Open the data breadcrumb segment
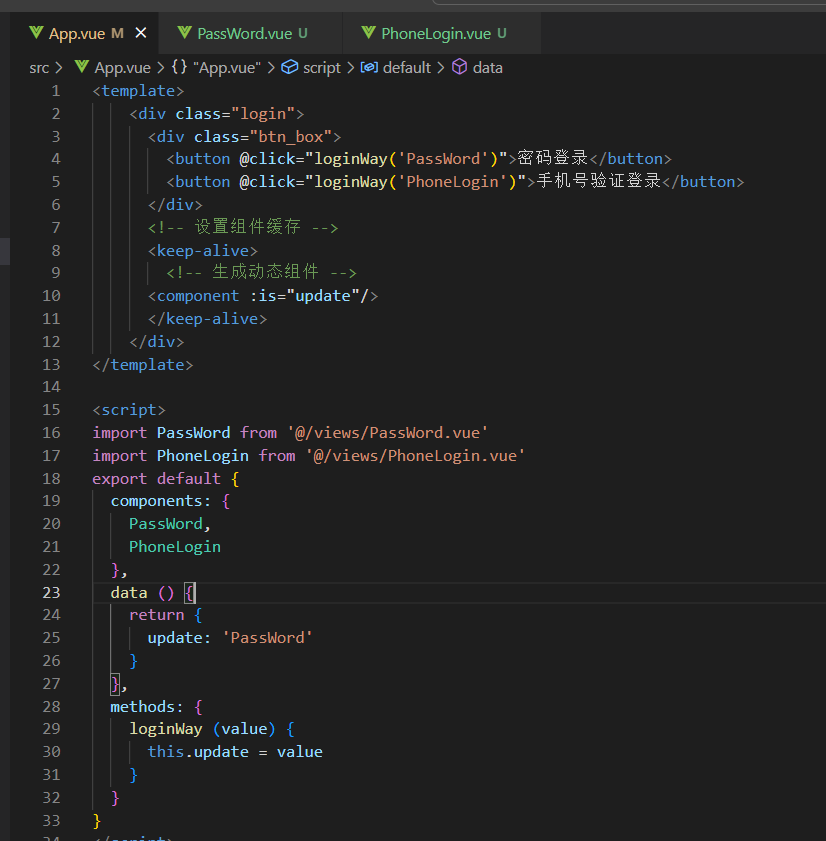The width and height of the screenshot is (826, 841). pyautogui.click(x=488, y=68)
